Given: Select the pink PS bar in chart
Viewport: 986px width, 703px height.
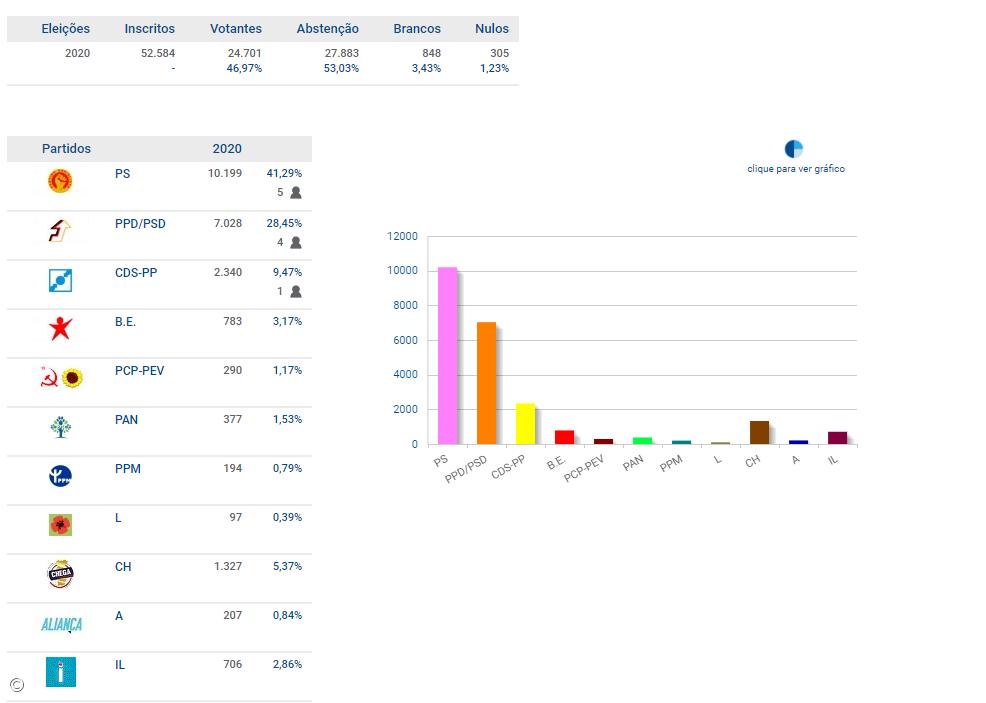Looking at the screenshot, I should click(447, 356).
